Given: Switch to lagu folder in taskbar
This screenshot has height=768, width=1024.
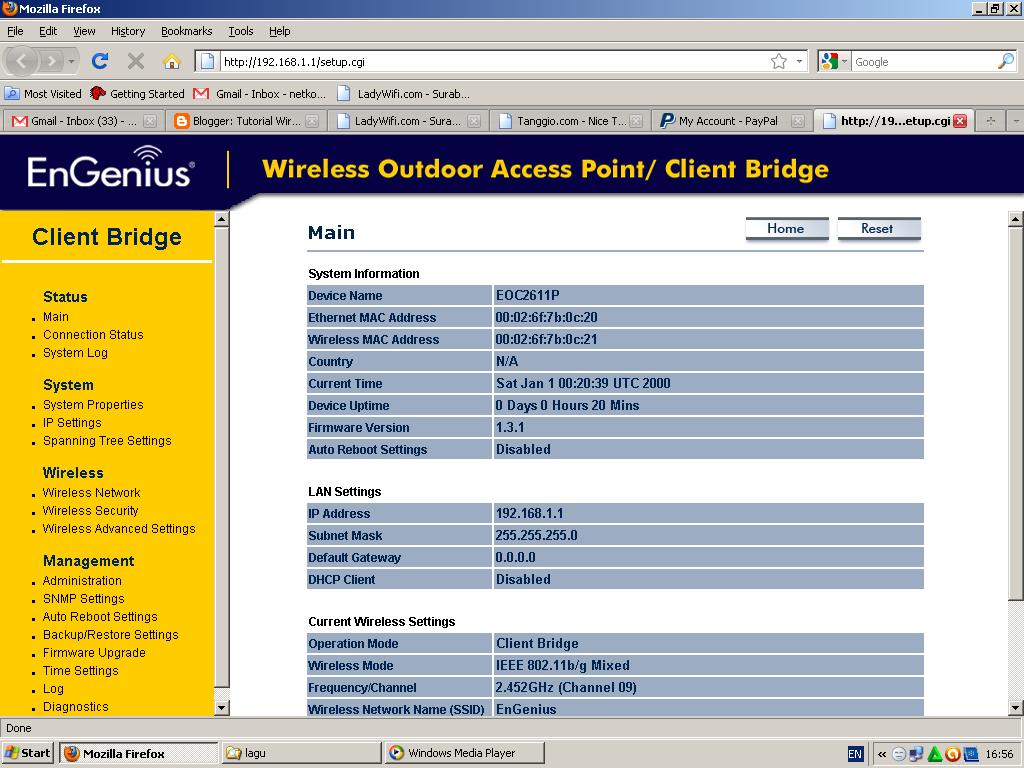Looking at the screenshot, I should (301, 753).
